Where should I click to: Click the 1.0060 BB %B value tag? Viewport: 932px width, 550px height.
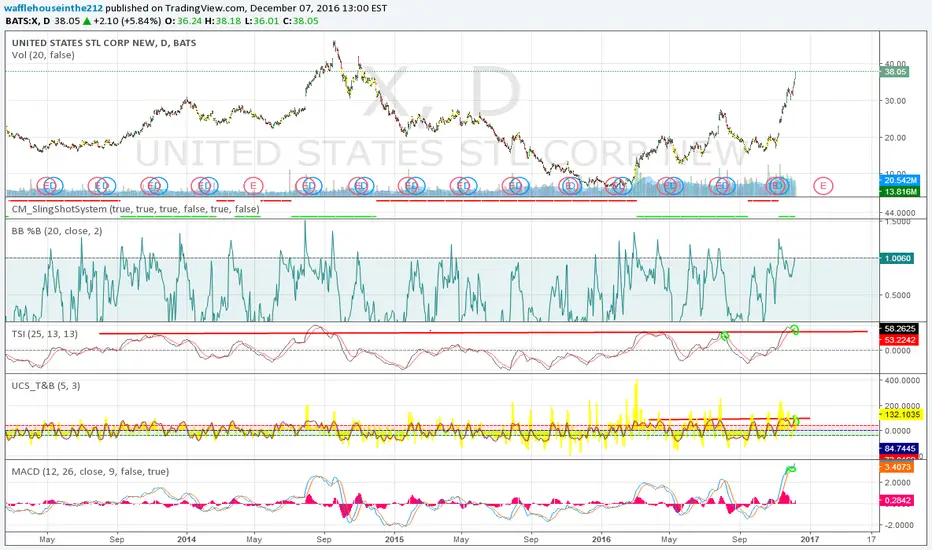click(897, 258)
